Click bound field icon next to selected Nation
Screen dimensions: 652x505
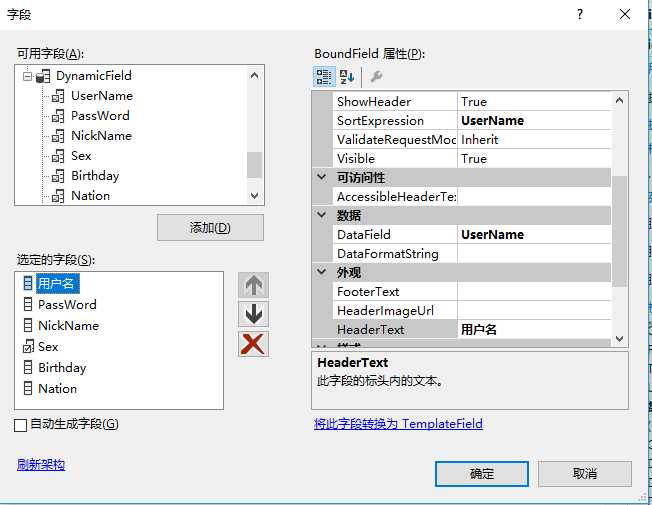28,389
